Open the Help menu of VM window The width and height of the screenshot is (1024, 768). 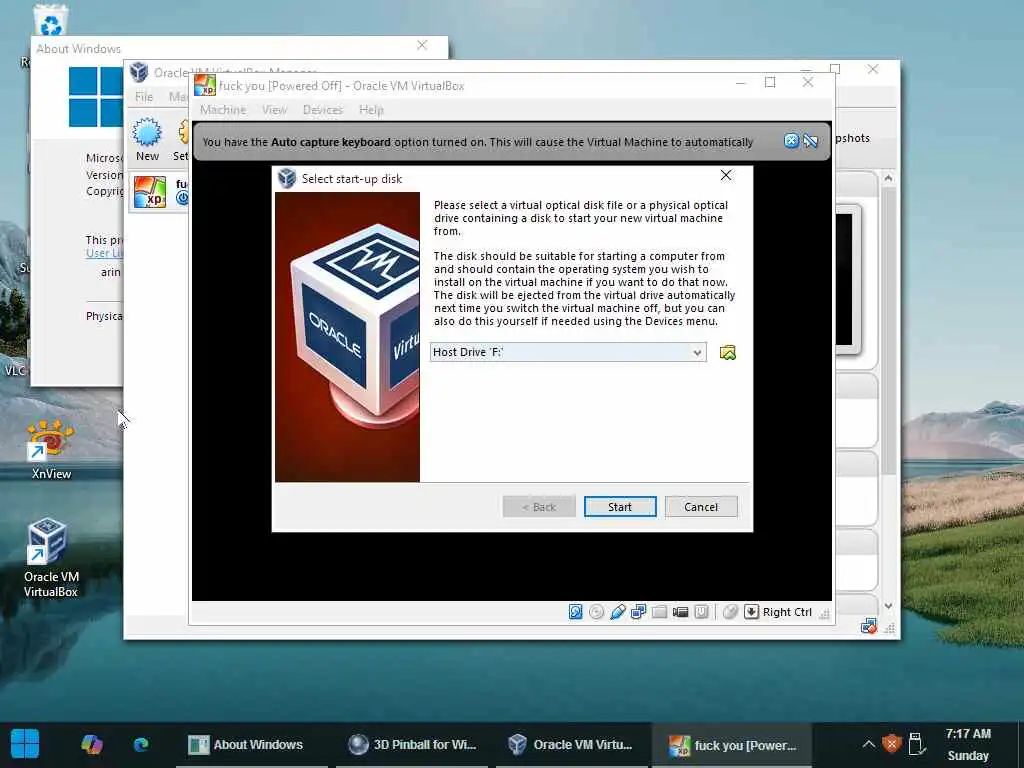371,110
